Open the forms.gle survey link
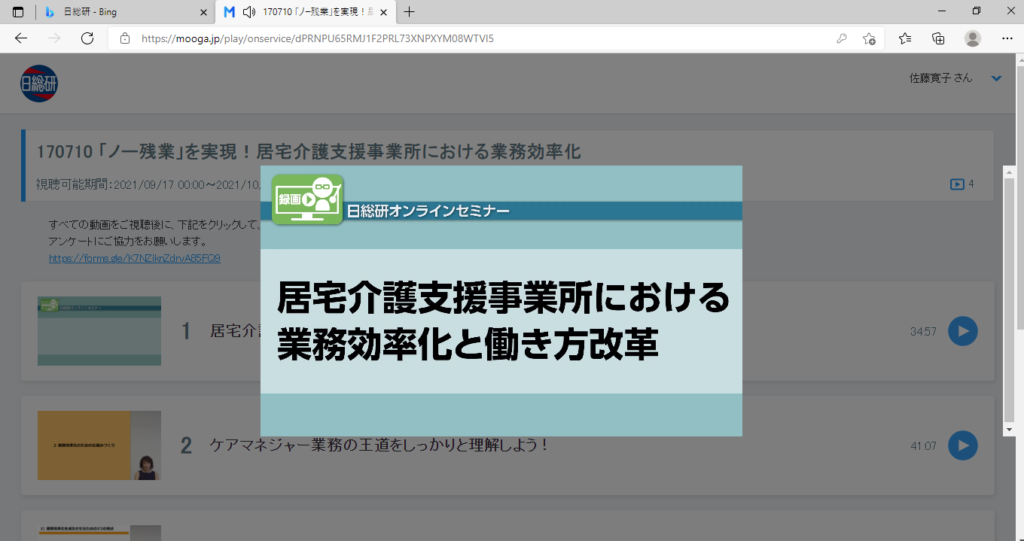Image resolution: width=1024 pixels, height=541 pixels. 134,258
